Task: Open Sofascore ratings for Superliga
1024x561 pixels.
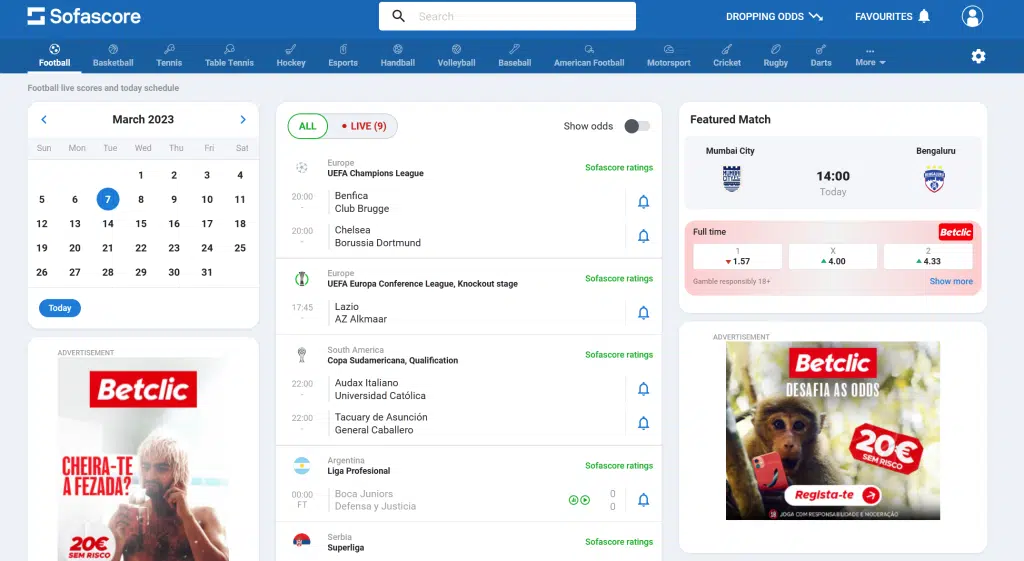Action: pos(618,542)
